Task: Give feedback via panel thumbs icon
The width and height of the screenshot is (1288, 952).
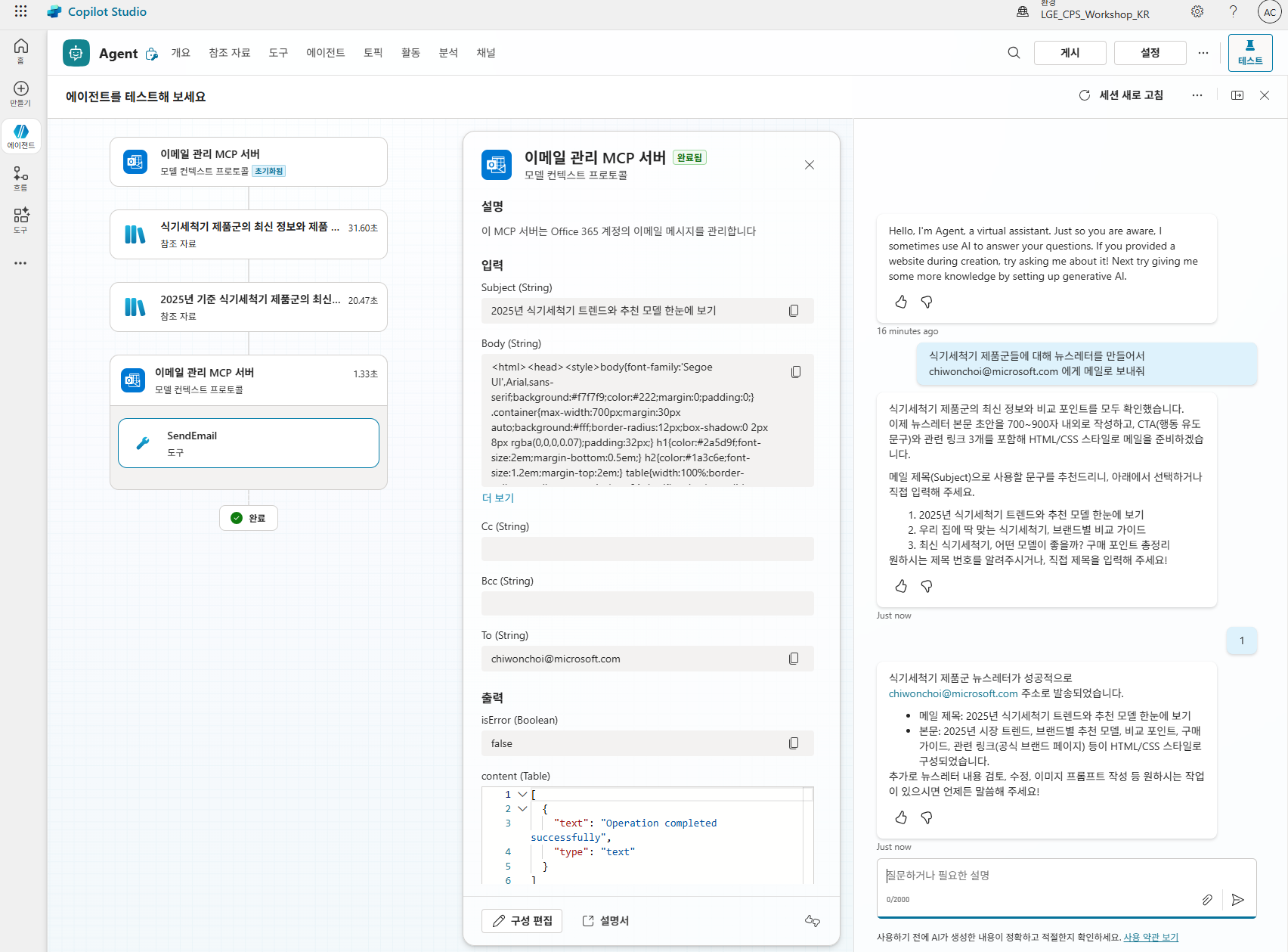Action: pos(813,920)
